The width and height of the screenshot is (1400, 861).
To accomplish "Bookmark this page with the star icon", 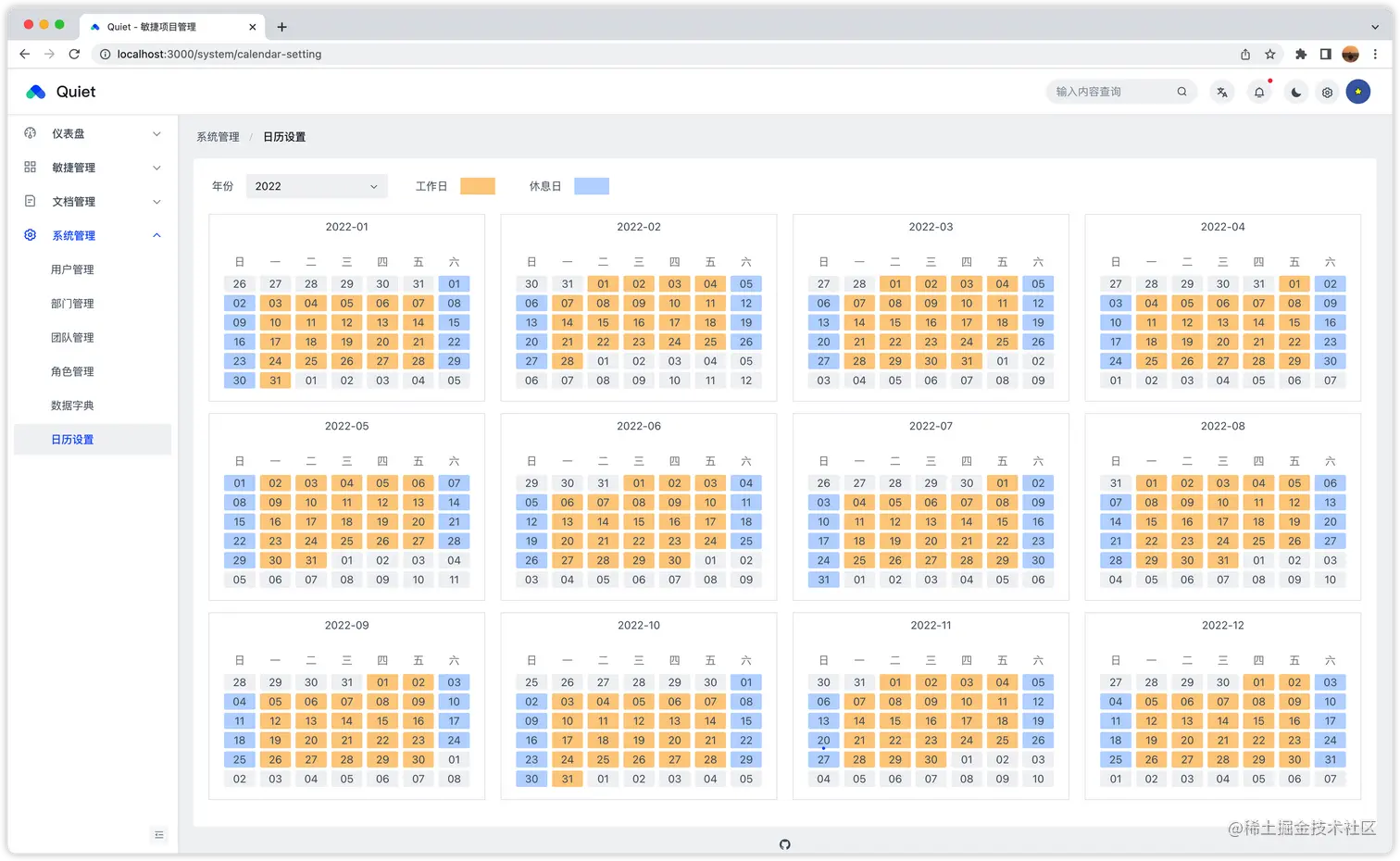I will pyautogui.click(x=1270, y=54).
